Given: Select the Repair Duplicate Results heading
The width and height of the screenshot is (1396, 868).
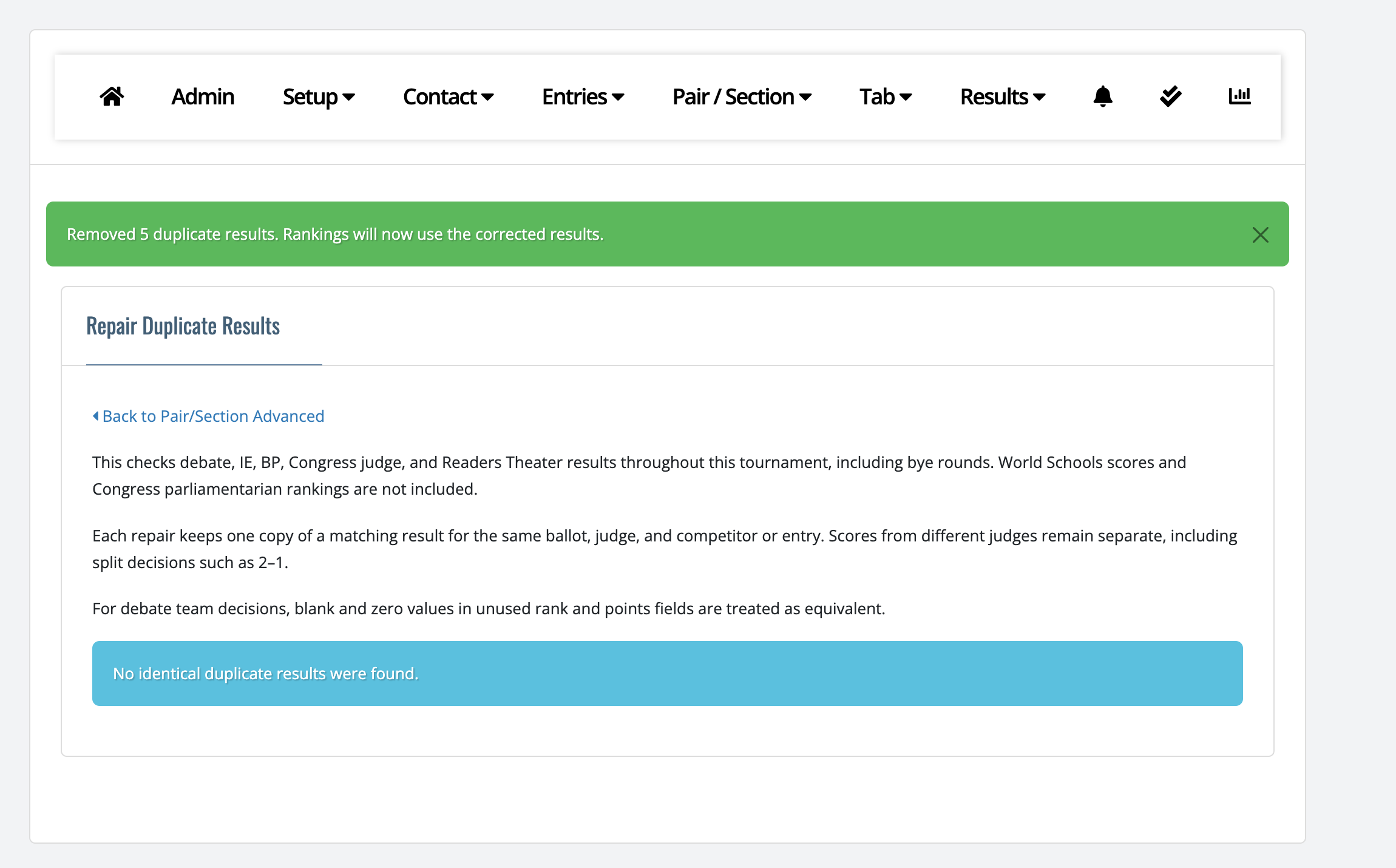Looking at the screenshot, I should pyautogui.click(x=183, y=327).
